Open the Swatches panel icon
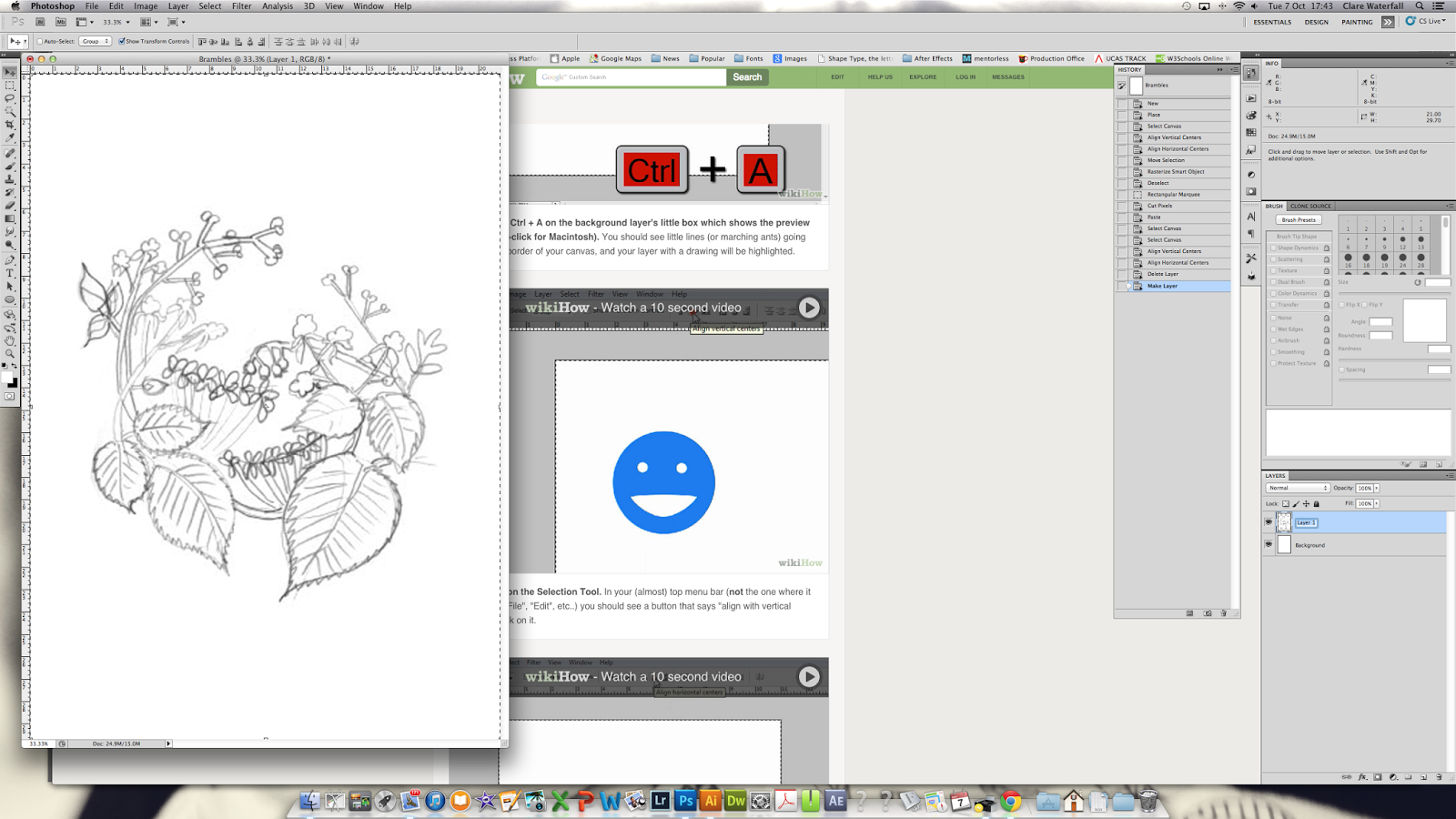Viewport: 1456px width, 819px height. (x=1251, y=133)
